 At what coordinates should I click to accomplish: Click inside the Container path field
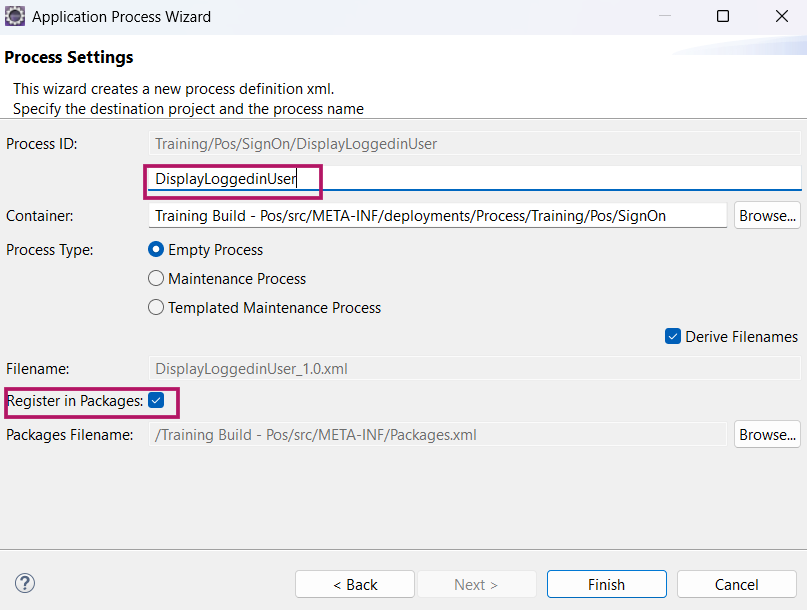tap(437, 216)
